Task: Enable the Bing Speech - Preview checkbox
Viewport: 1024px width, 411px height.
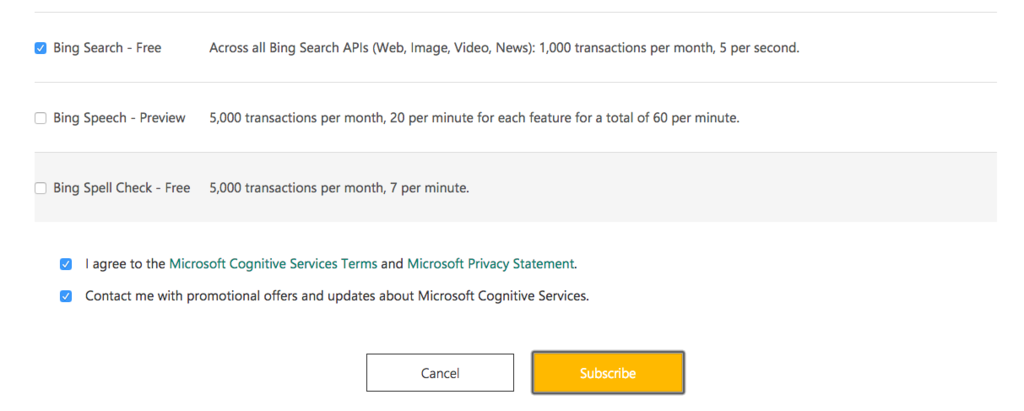Action: (x=40, y=118)
